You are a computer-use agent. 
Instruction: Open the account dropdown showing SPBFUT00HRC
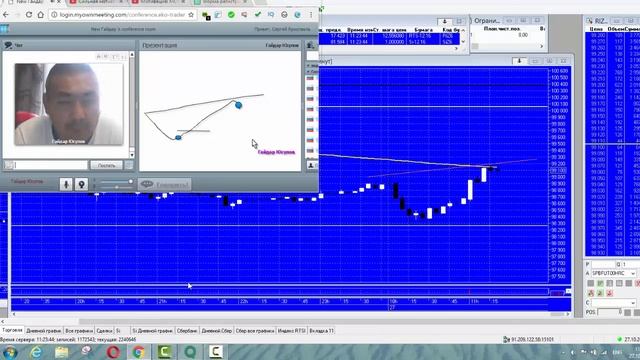tap(614, 273)
